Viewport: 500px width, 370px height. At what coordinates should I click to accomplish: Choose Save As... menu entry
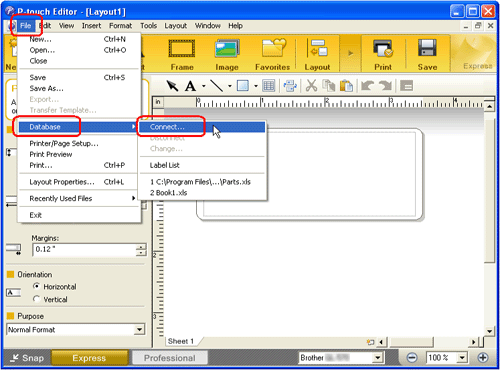[x=79, y=88]
